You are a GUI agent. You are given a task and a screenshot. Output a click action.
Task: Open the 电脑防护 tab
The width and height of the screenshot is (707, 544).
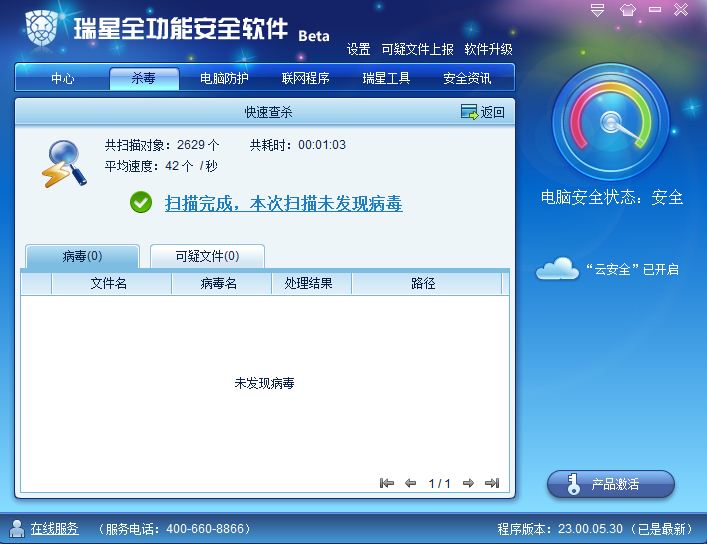[x=224, y=78]
